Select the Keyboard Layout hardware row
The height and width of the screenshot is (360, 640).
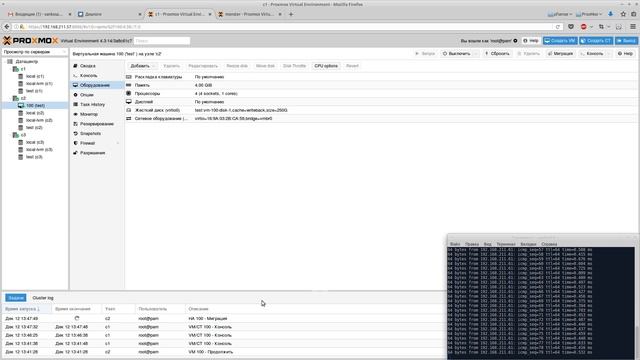(x=381, y=77)
